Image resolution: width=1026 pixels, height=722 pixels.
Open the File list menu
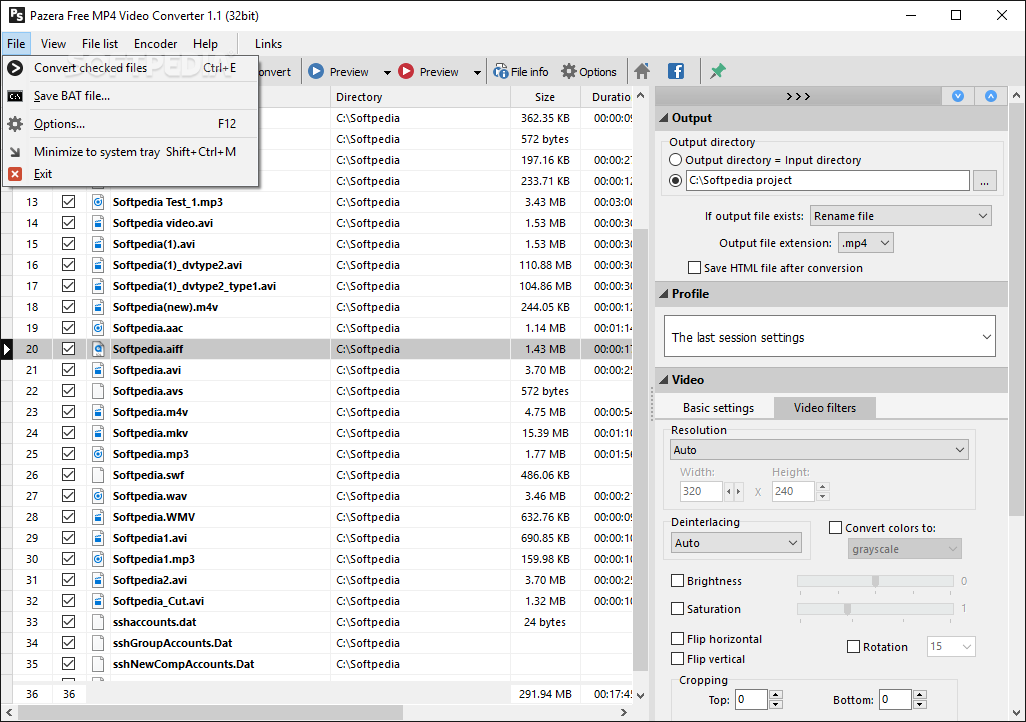tap(100, 44)
